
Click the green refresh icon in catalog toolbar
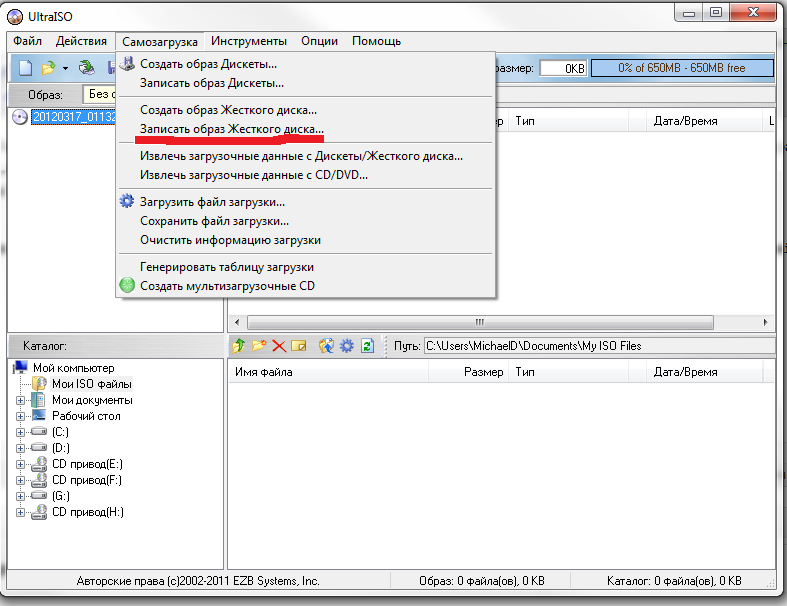pos(367,346)
